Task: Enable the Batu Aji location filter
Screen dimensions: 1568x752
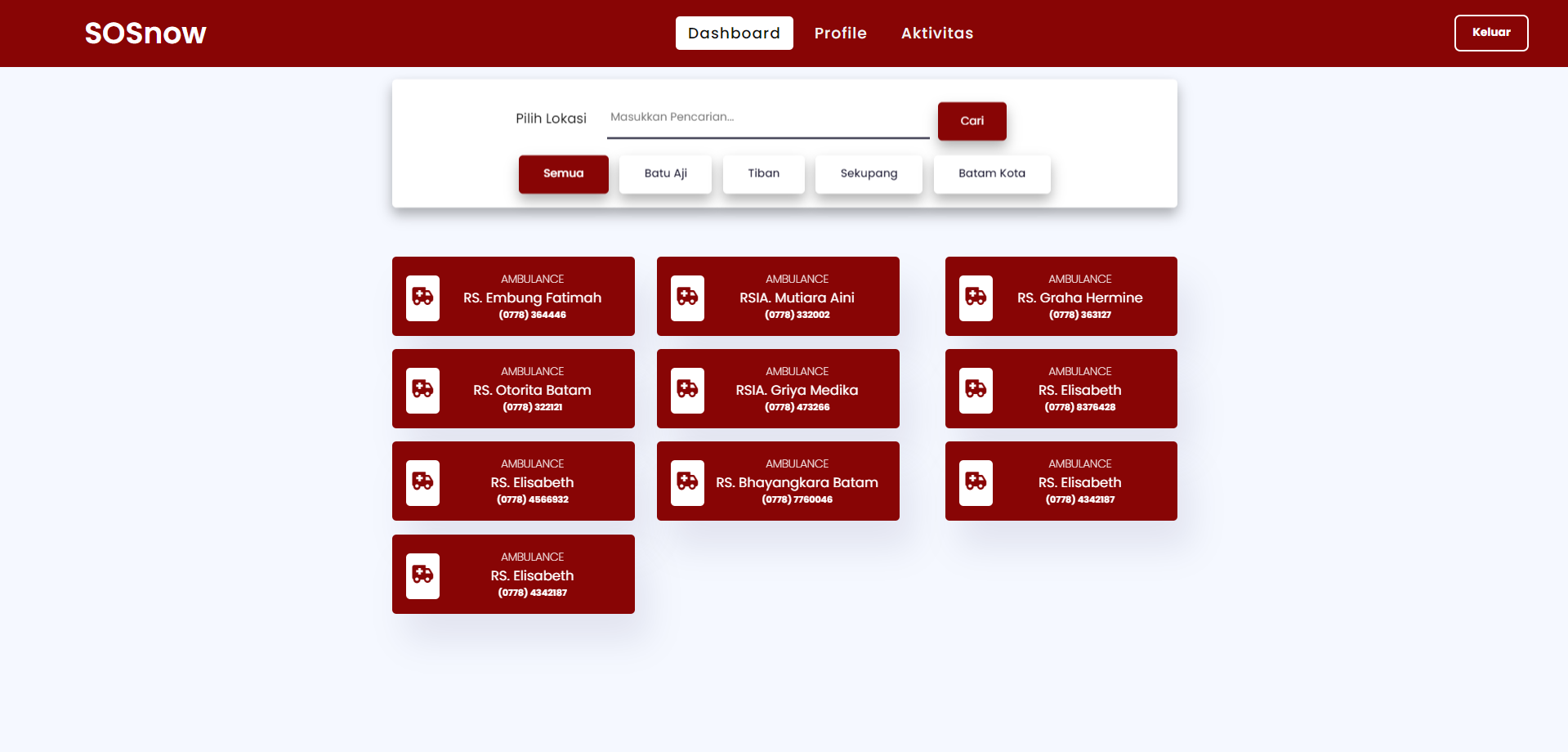Action: (x=664, y=173)
